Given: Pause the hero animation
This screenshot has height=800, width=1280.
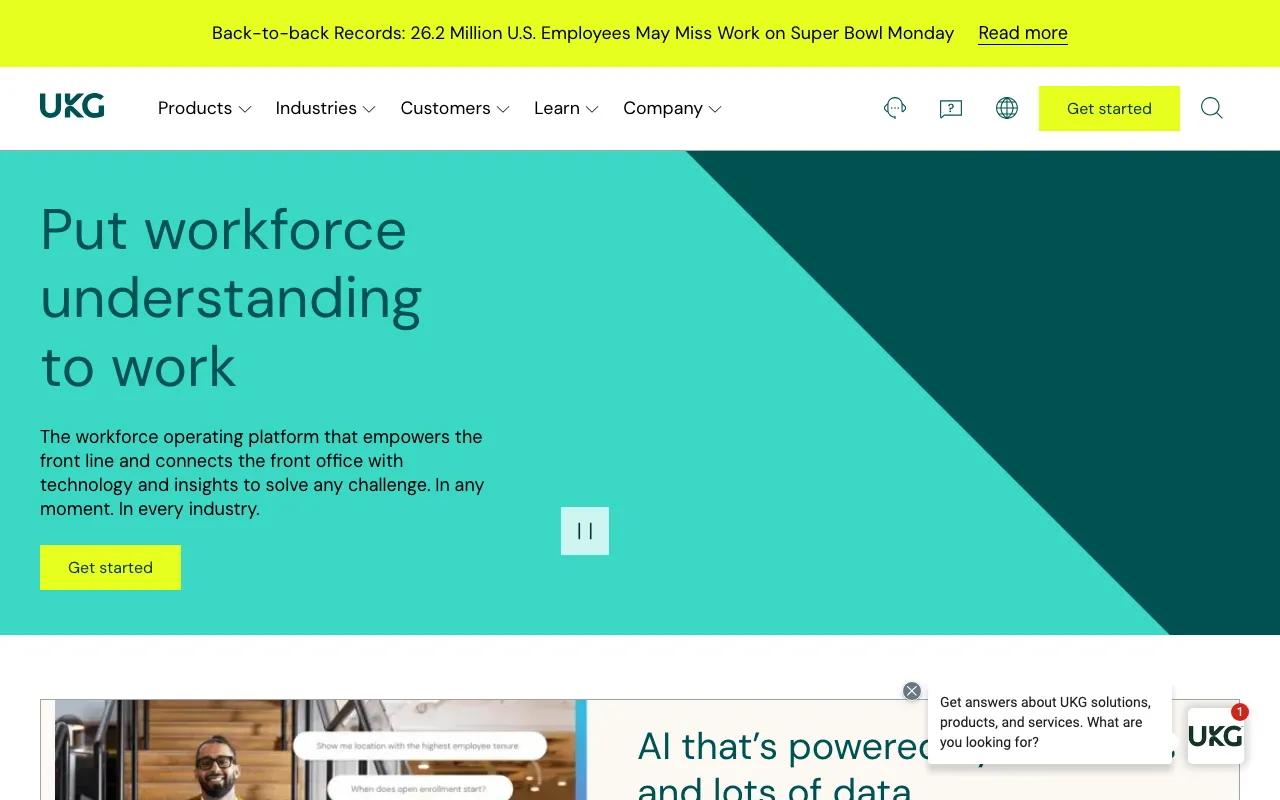Looking at the screenshot, I should tap(585, 531).
